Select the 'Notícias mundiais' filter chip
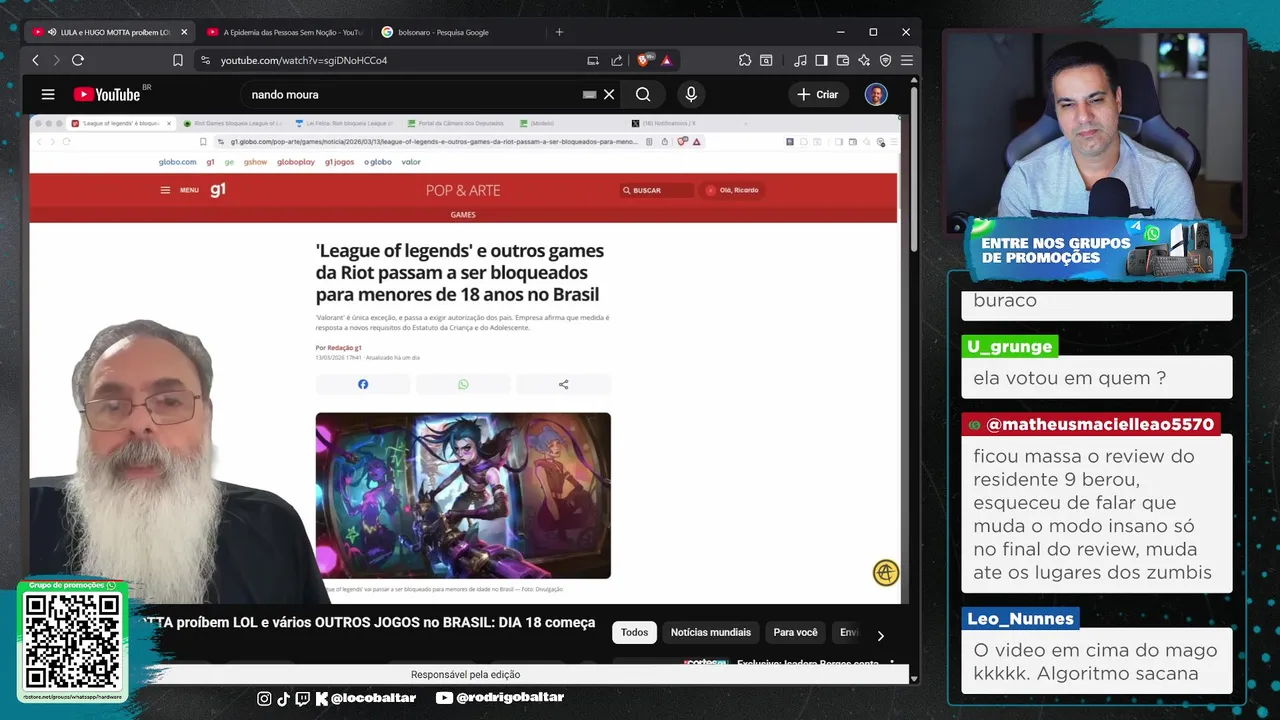This screenshot has height=720, width=1280. (x=710, y=632)
